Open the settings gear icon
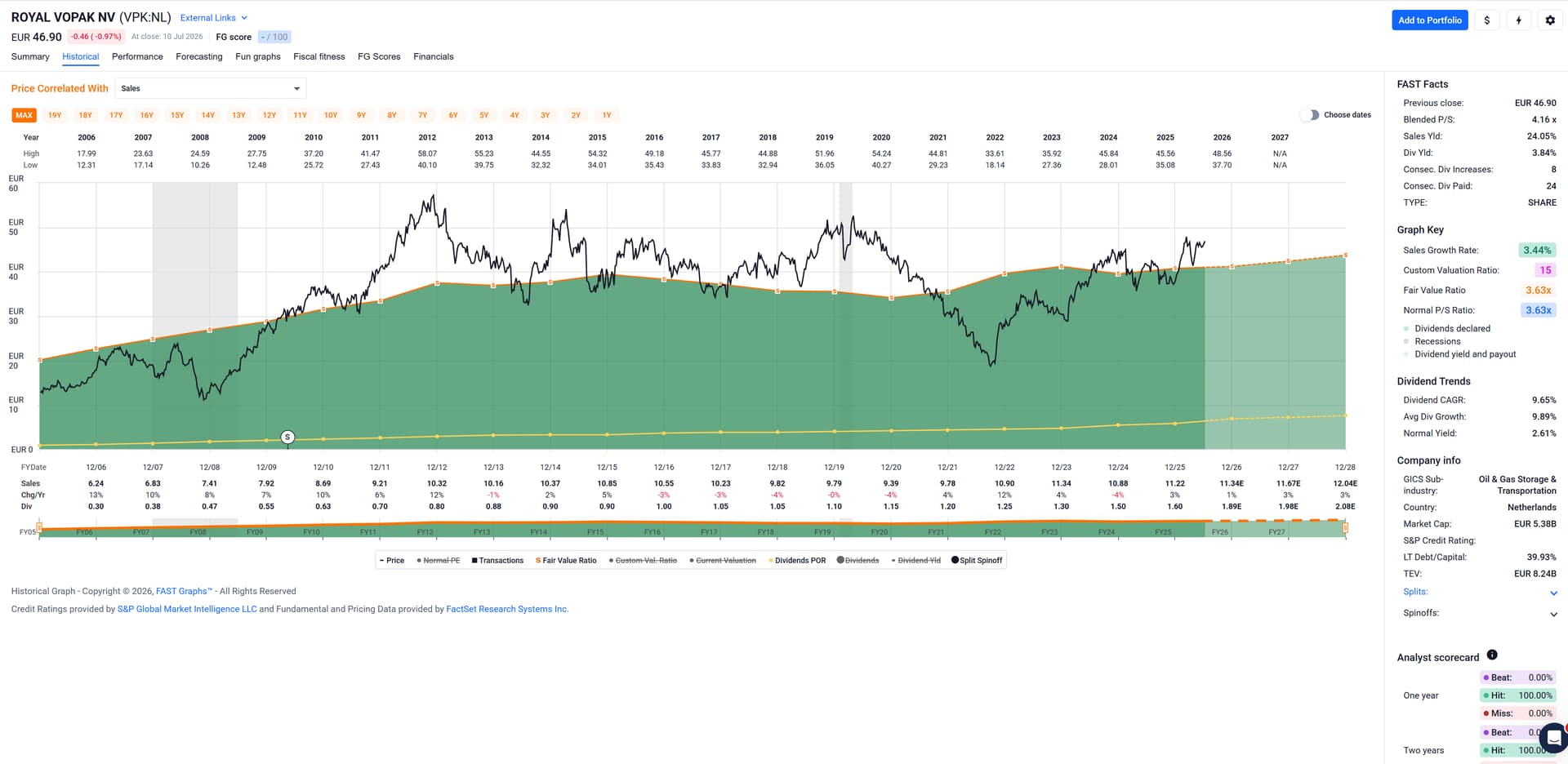This screenshot has height=764, width=1568. click(x=1550, y=20)
